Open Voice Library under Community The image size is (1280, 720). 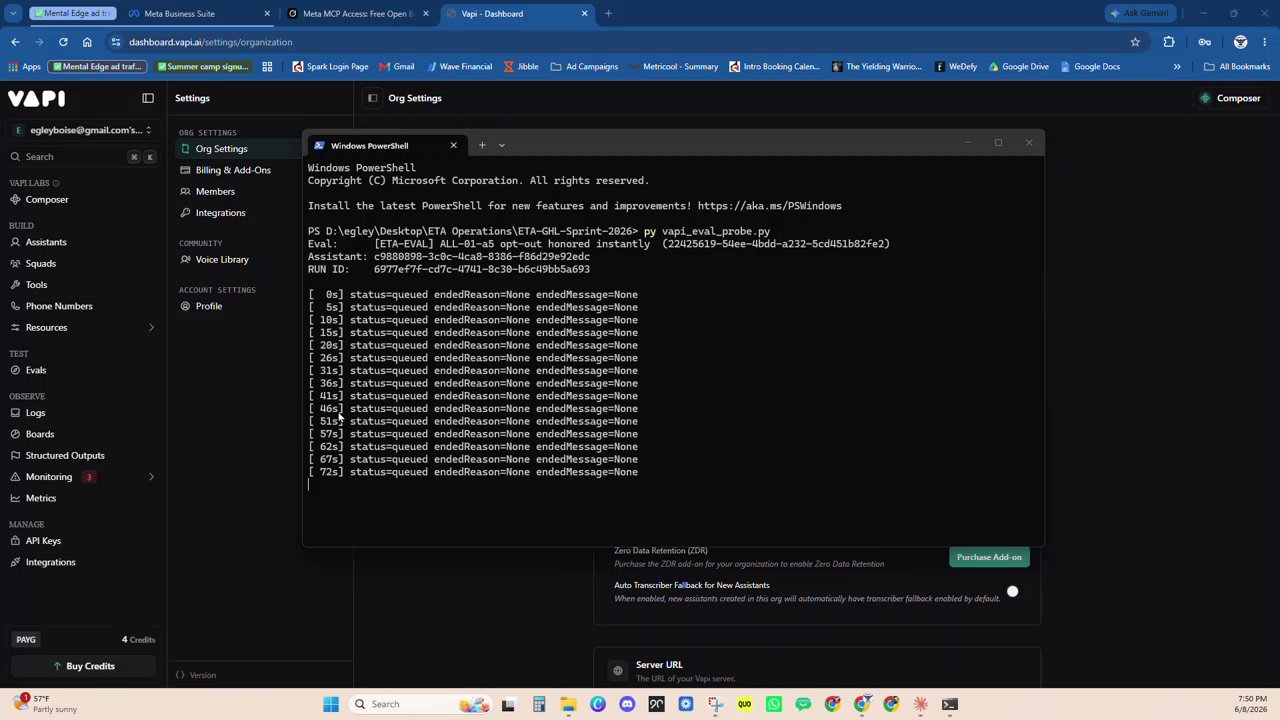point(222,260)
